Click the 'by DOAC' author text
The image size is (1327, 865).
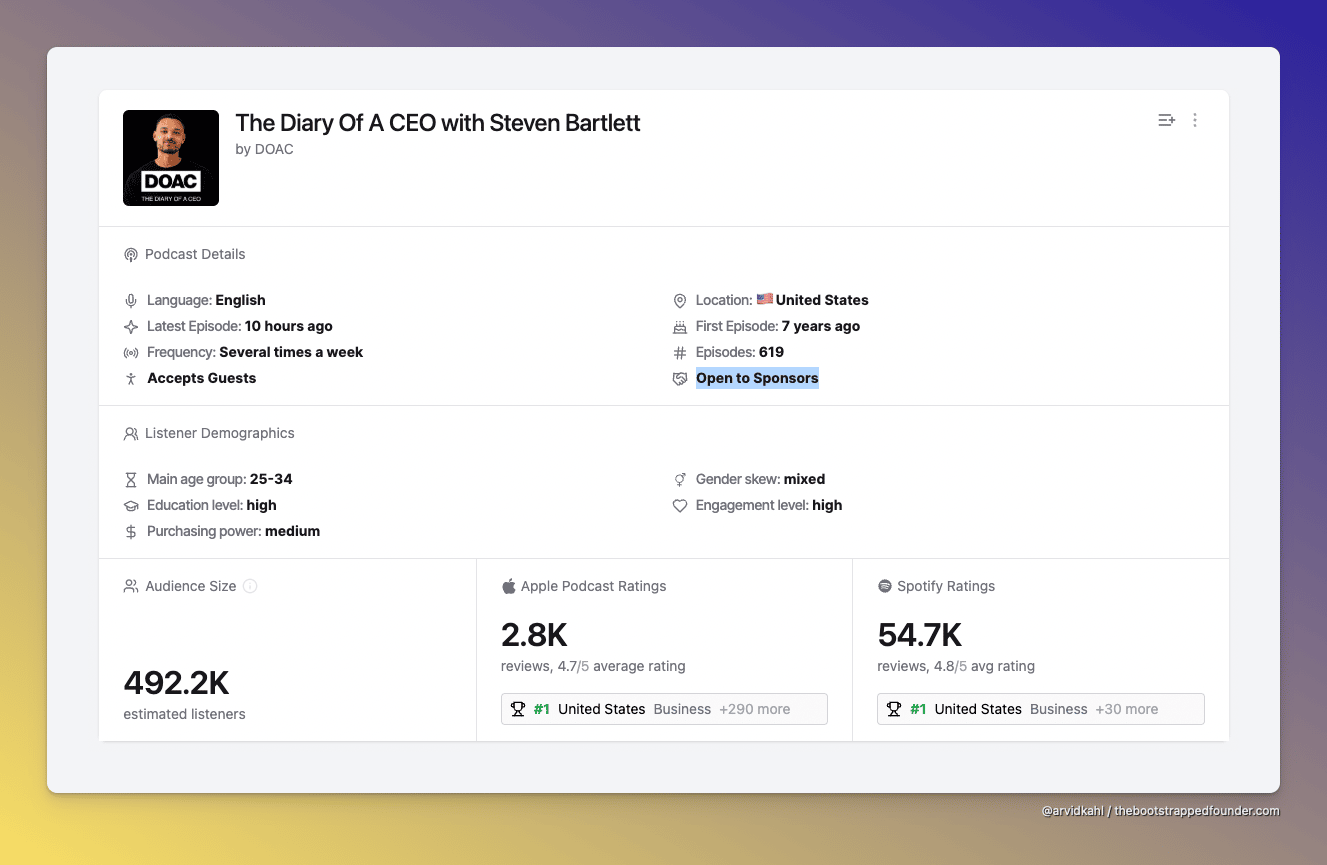pyautogui.click(x=265, y=149)
